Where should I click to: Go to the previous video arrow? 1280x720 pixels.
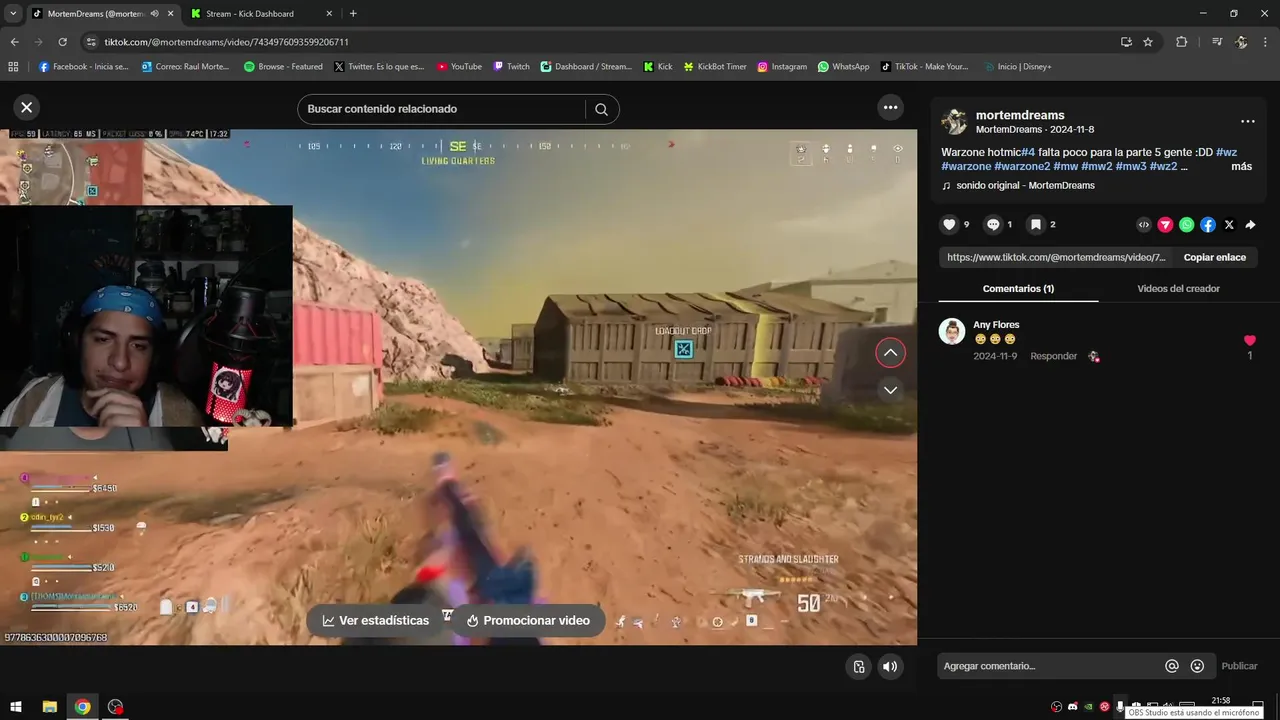tap(890, 353)
